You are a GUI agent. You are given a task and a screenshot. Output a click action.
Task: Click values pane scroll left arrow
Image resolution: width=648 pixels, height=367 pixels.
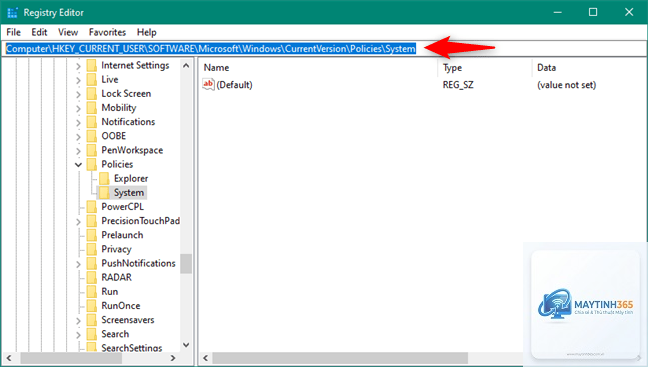tap(205, 358)
